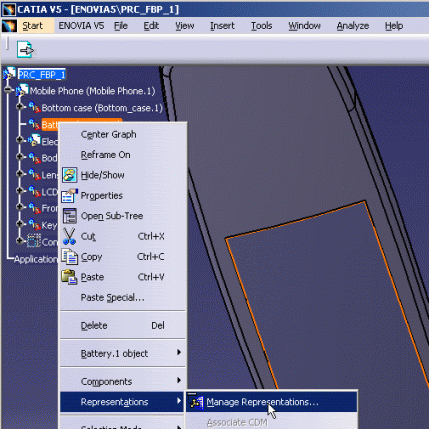Screen dimensions: 429x429
Task: Click the Hide/Show icon in context menu
Action: point(69,175)
